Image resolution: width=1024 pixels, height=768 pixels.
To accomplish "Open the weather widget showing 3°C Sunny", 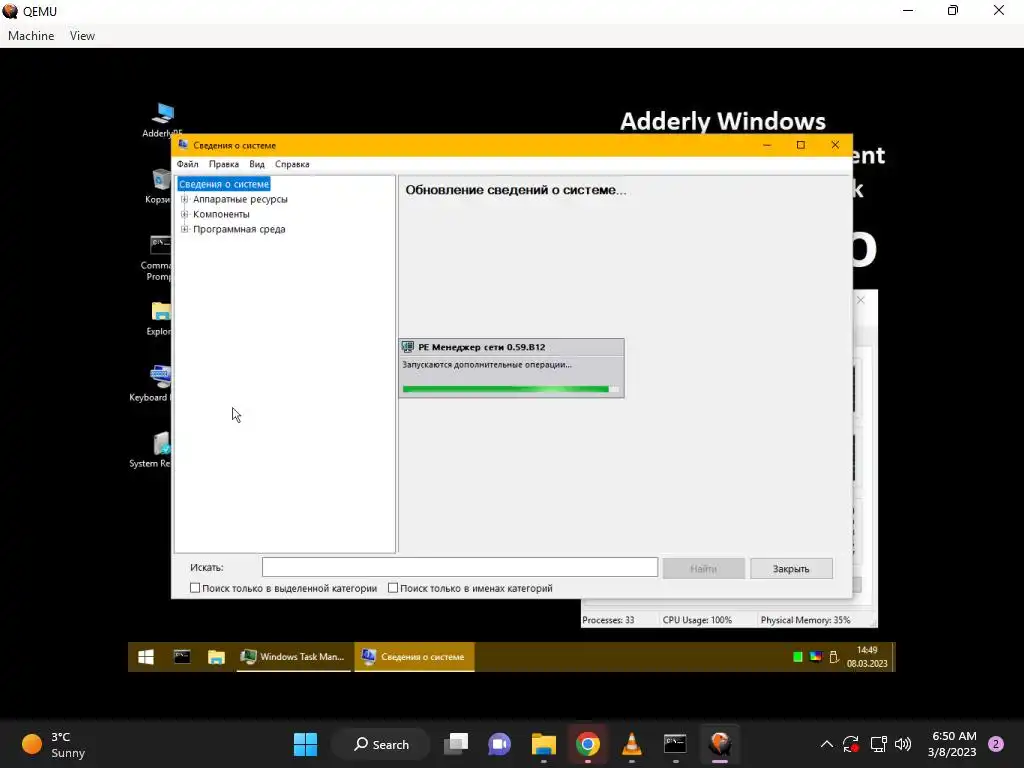I will 54,744.
